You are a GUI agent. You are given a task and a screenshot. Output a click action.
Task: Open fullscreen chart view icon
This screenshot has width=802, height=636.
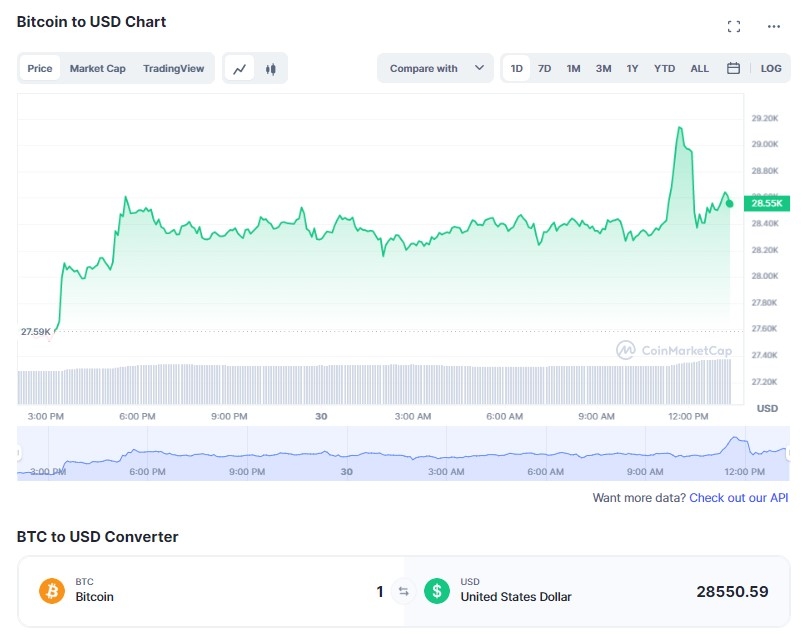tap(733, 27)
